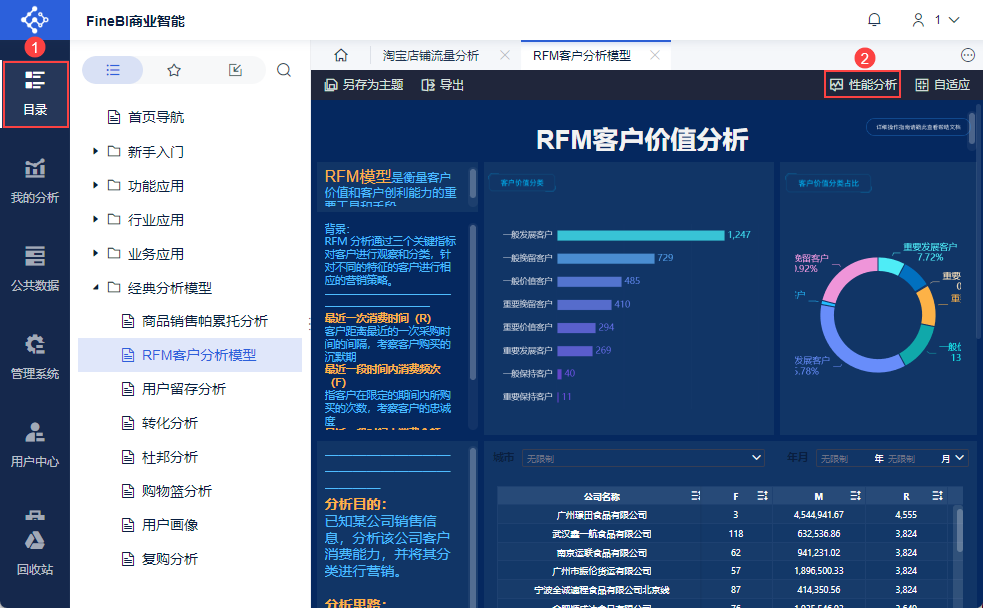Screen dimensions: 983x608
Task: Collapse the 经典分析模型 folder
Action: [x=95, y=287]
